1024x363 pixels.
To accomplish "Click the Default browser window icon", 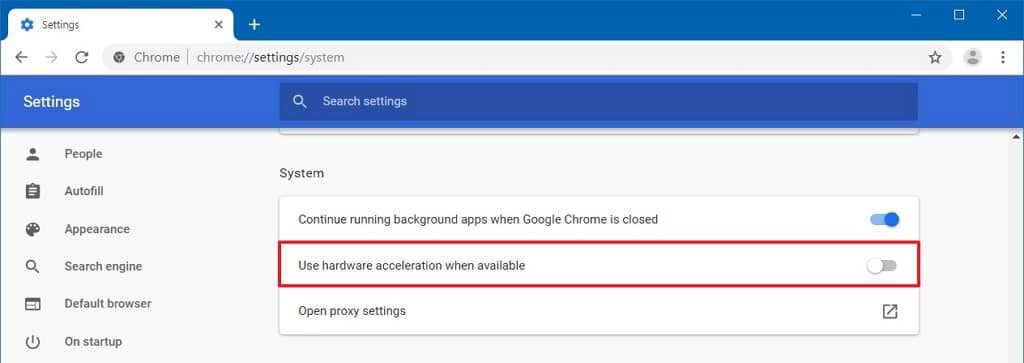I will point(33,304).
